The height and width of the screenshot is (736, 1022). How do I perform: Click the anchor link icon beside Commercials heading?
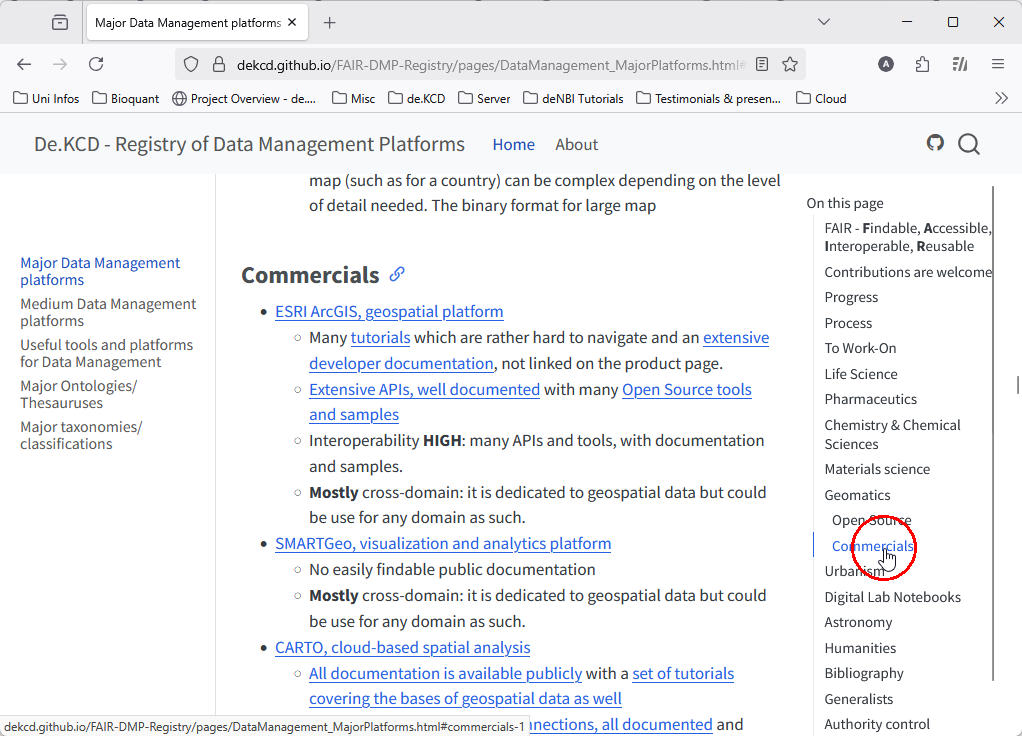click(x=397, y=273)
